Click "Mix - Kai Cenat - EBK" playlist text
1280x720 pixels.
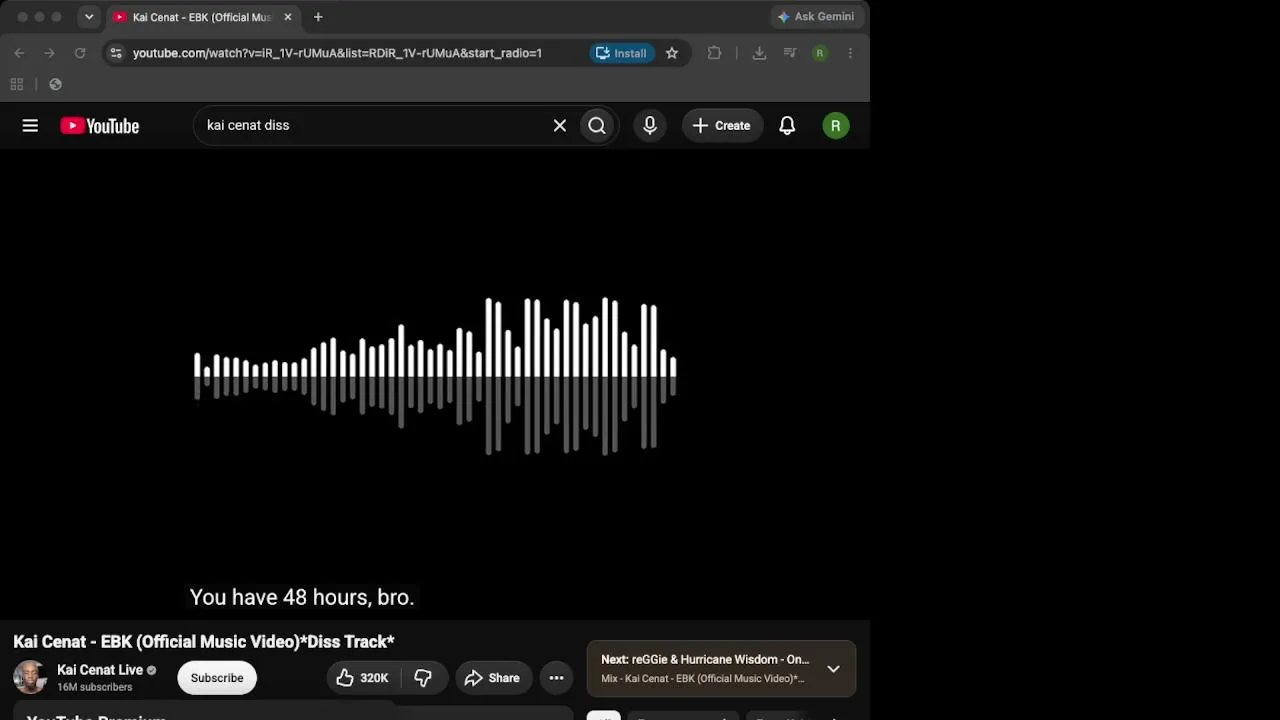click(x=702, y=679)
